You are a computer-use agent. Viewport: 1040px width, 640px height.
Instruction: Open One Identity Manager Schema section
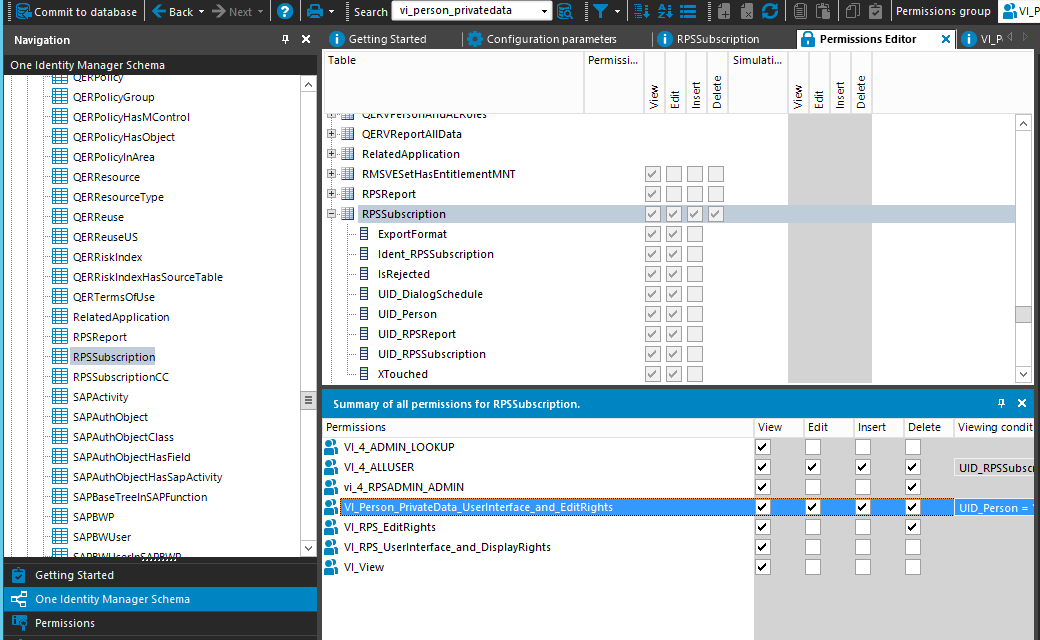[161, 599]
